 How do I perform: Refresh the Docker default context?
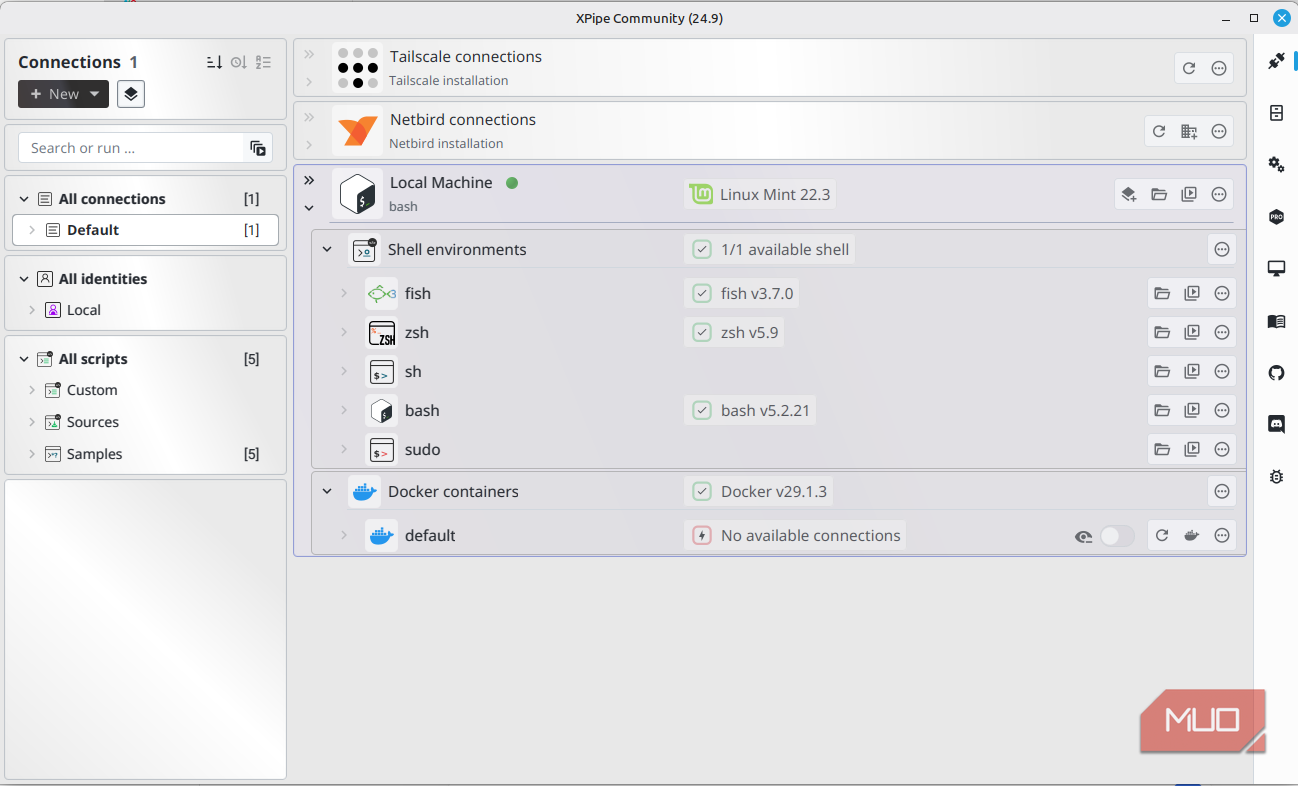(x=1162, y=535)
